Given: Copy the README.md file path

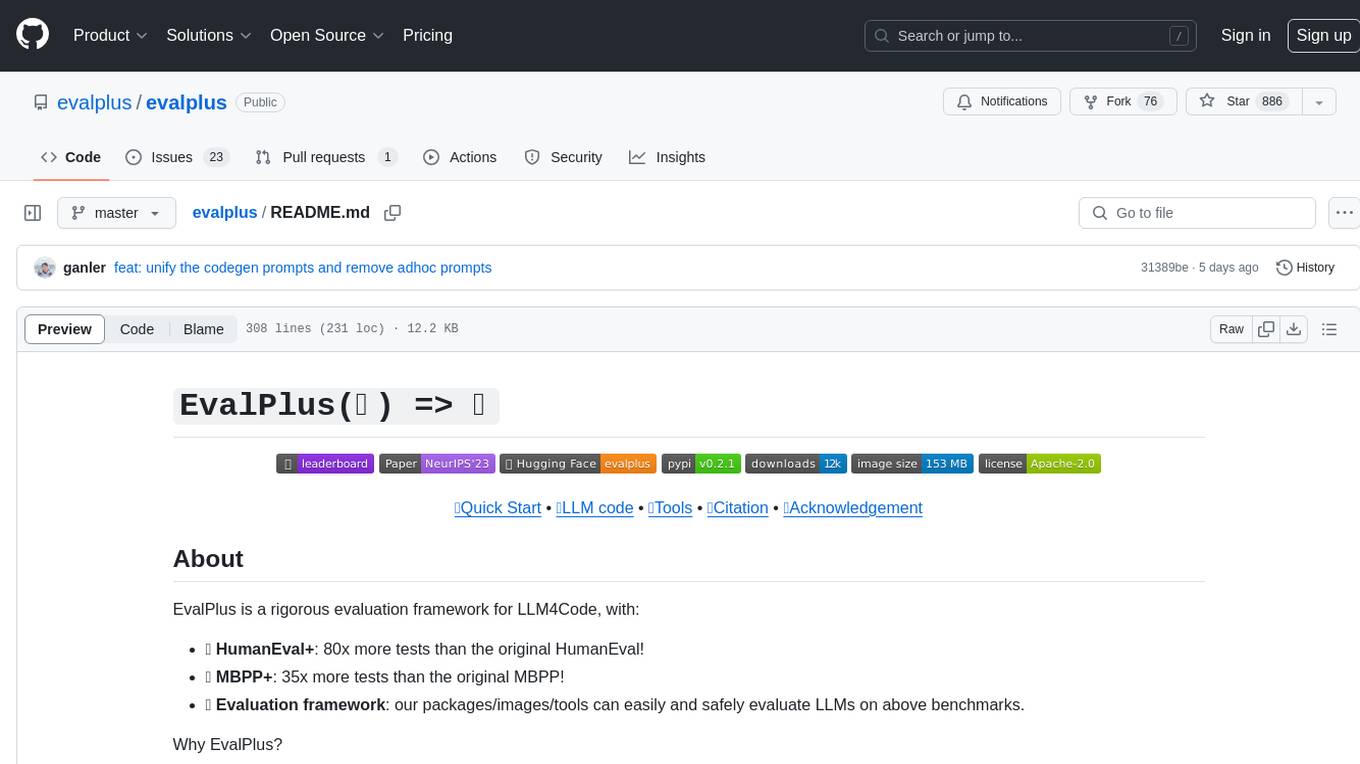Looking at the screenshot, I should (393, 213).
